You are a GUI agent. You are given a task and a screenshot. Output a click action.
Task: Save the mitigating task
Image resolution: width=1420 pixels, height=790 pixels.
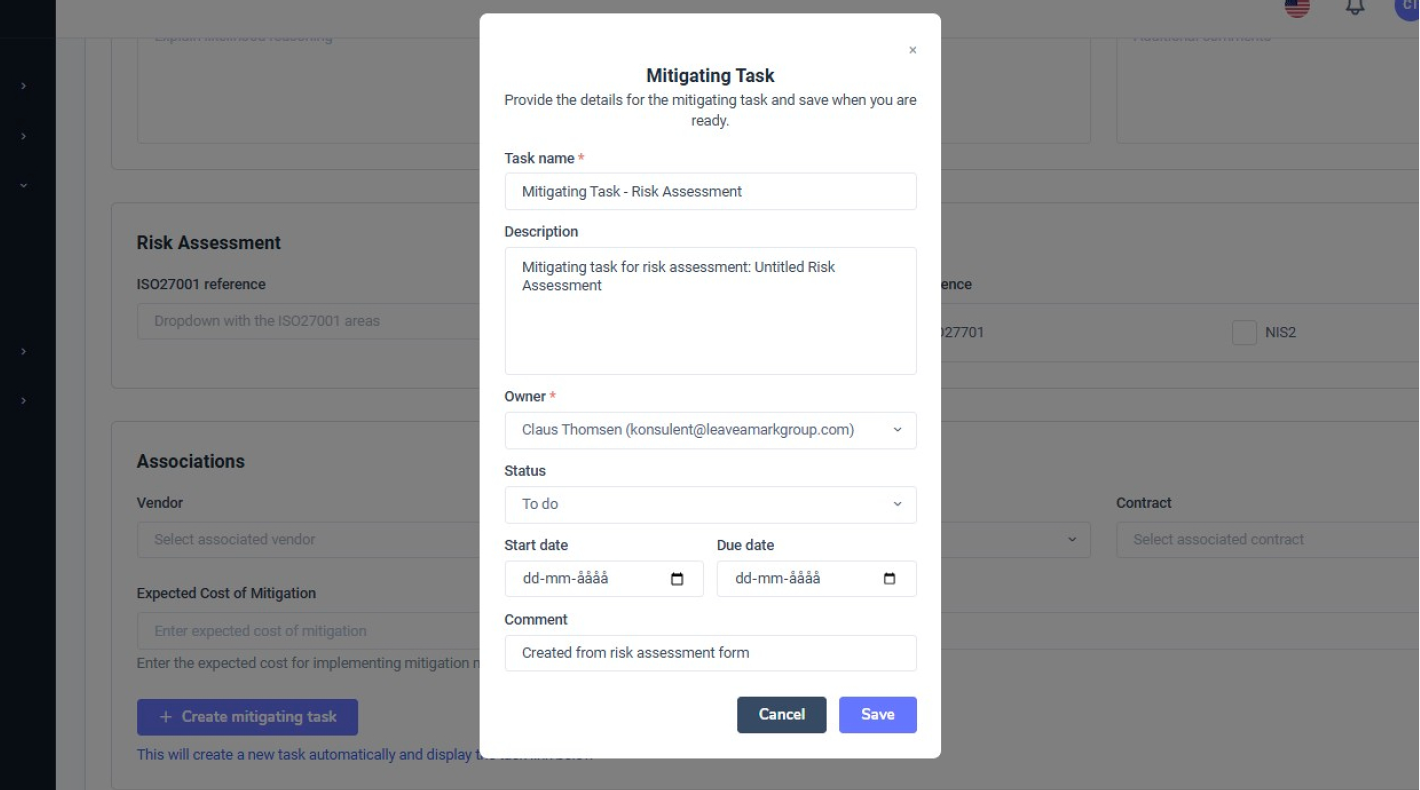click(x=877, y=714)
